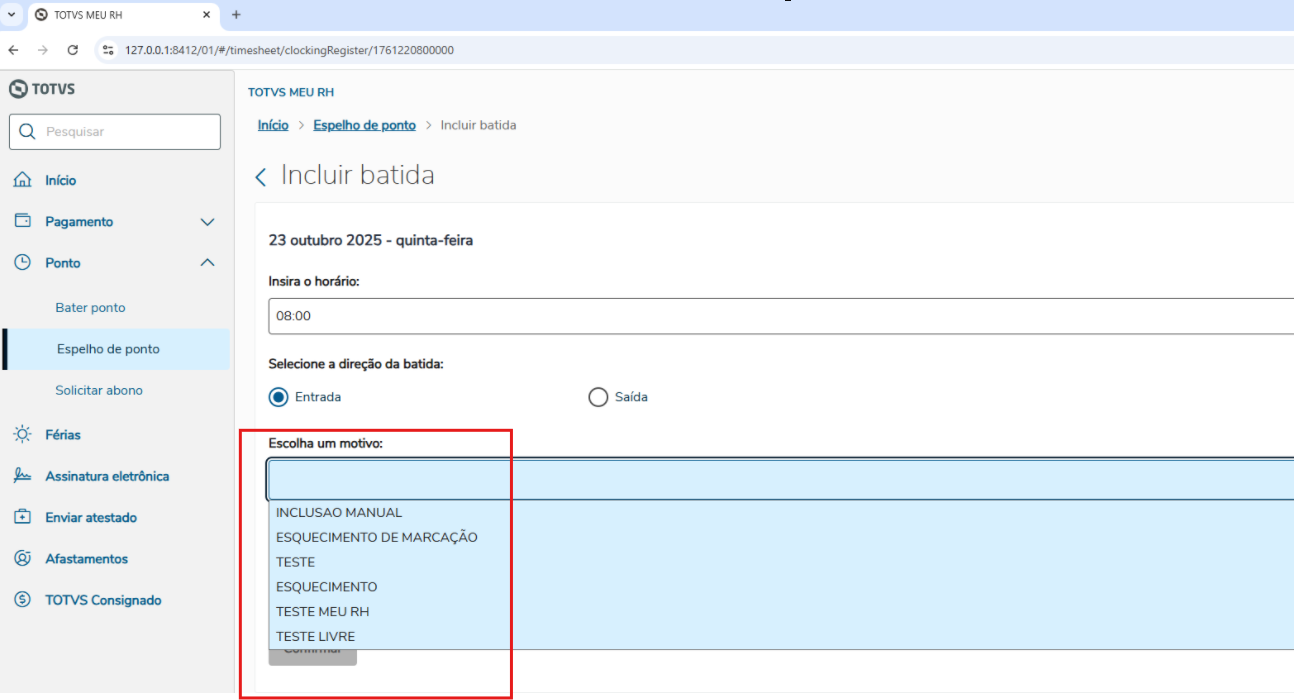Click the browser back arrow
1294x700 pixels.
coord(13,50)
